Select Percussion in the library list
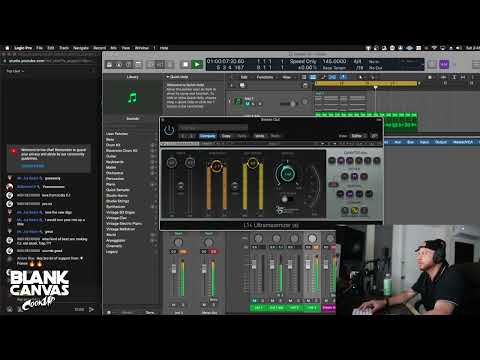The image size is (480, 360). coord(115,179)
